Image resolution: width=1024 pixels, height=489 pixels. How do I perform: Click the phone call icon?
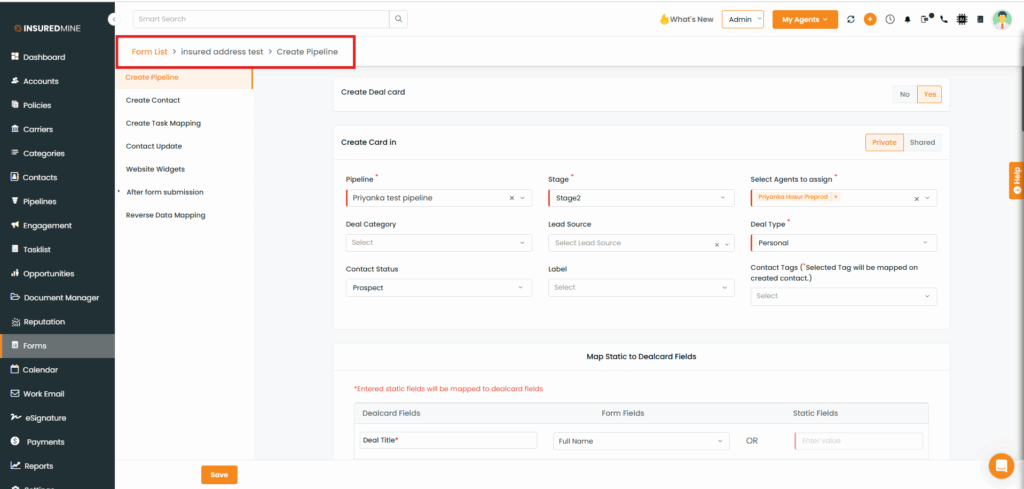click(x=944, y=19)
